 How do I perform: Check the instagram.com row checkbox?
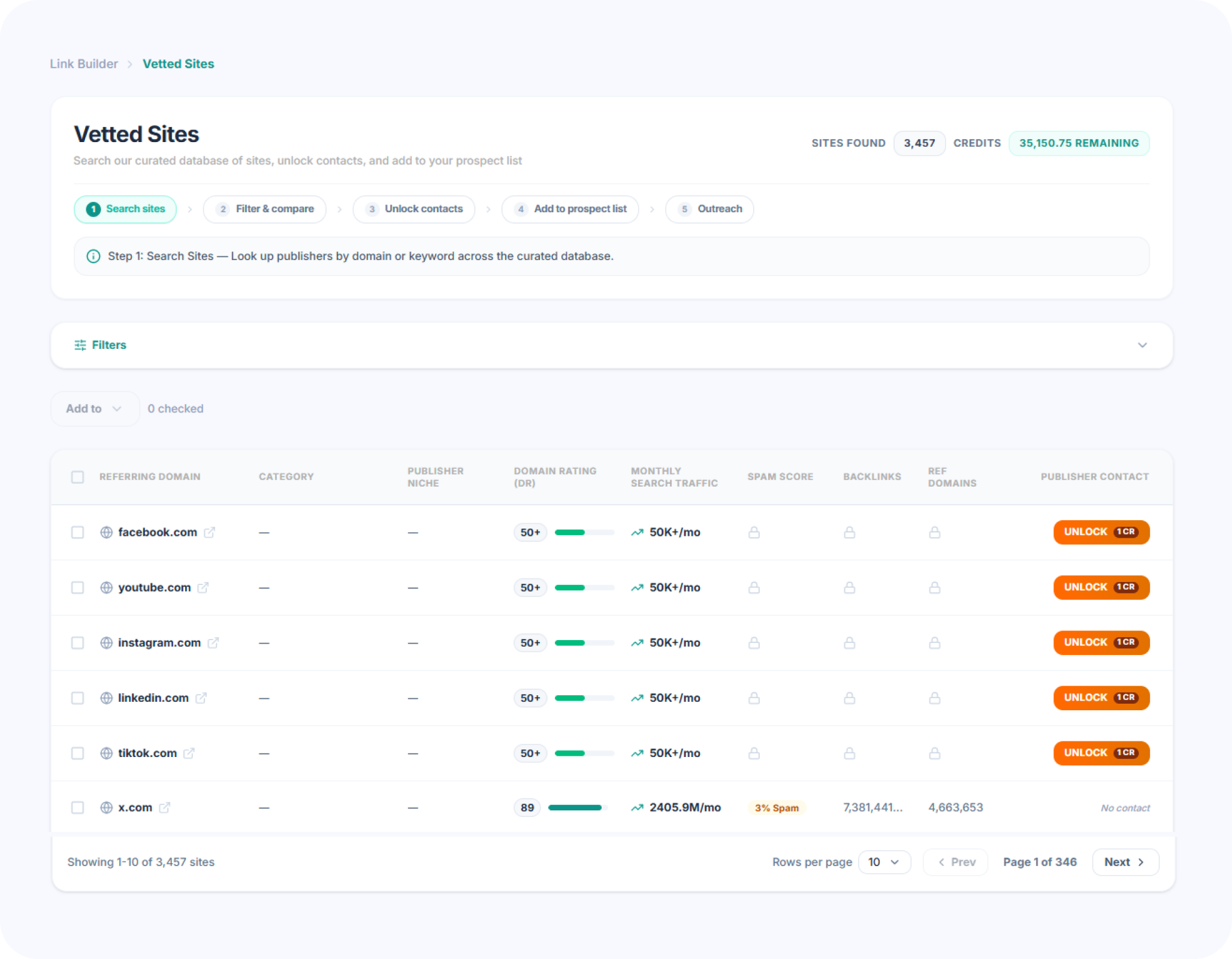pyautogui.click(x=77, y=643)
